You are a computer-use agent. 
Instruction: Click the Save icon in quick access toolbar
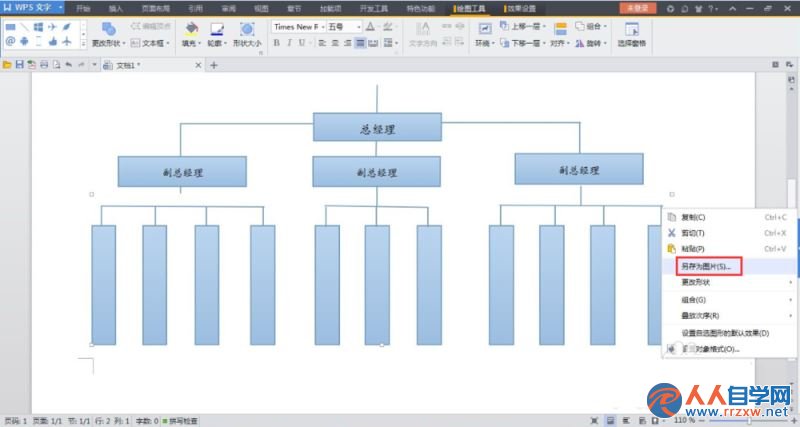(19, 64)
